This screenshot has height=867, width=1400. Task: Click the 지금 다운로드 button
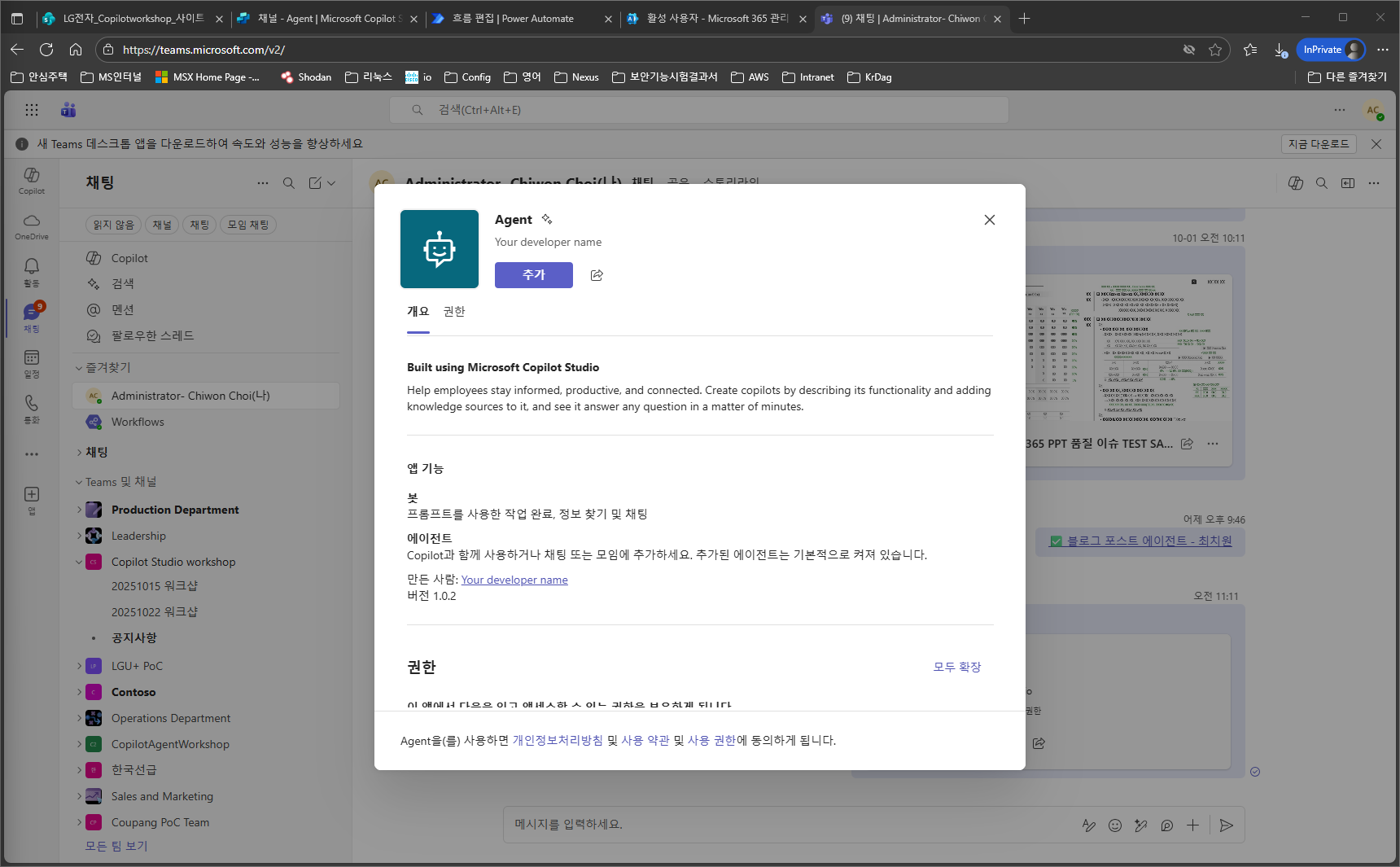[1319, 144]
